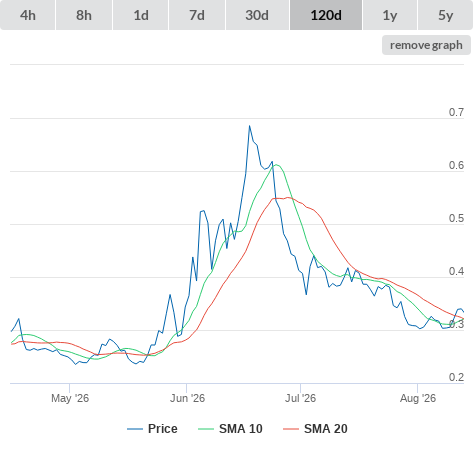Image resolution: width=474 pixels, height=455 pixels.
Task: Select the 4h time range tab
Action: [x=28, y=15]
